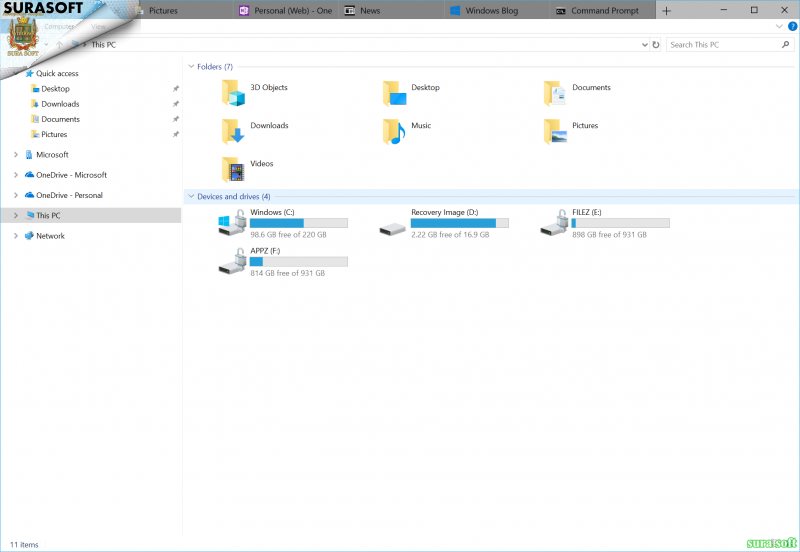Switch to the Pictures tab

tap(184, 10)
